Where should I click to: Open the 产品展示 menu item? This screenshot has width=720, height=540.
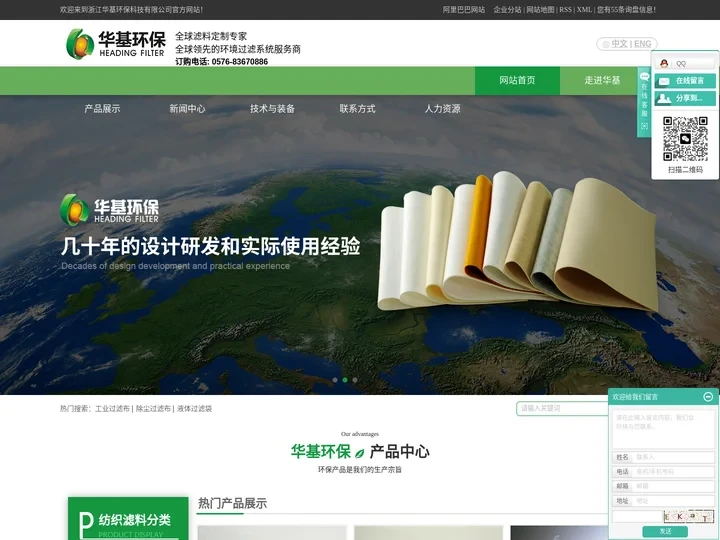102,109
